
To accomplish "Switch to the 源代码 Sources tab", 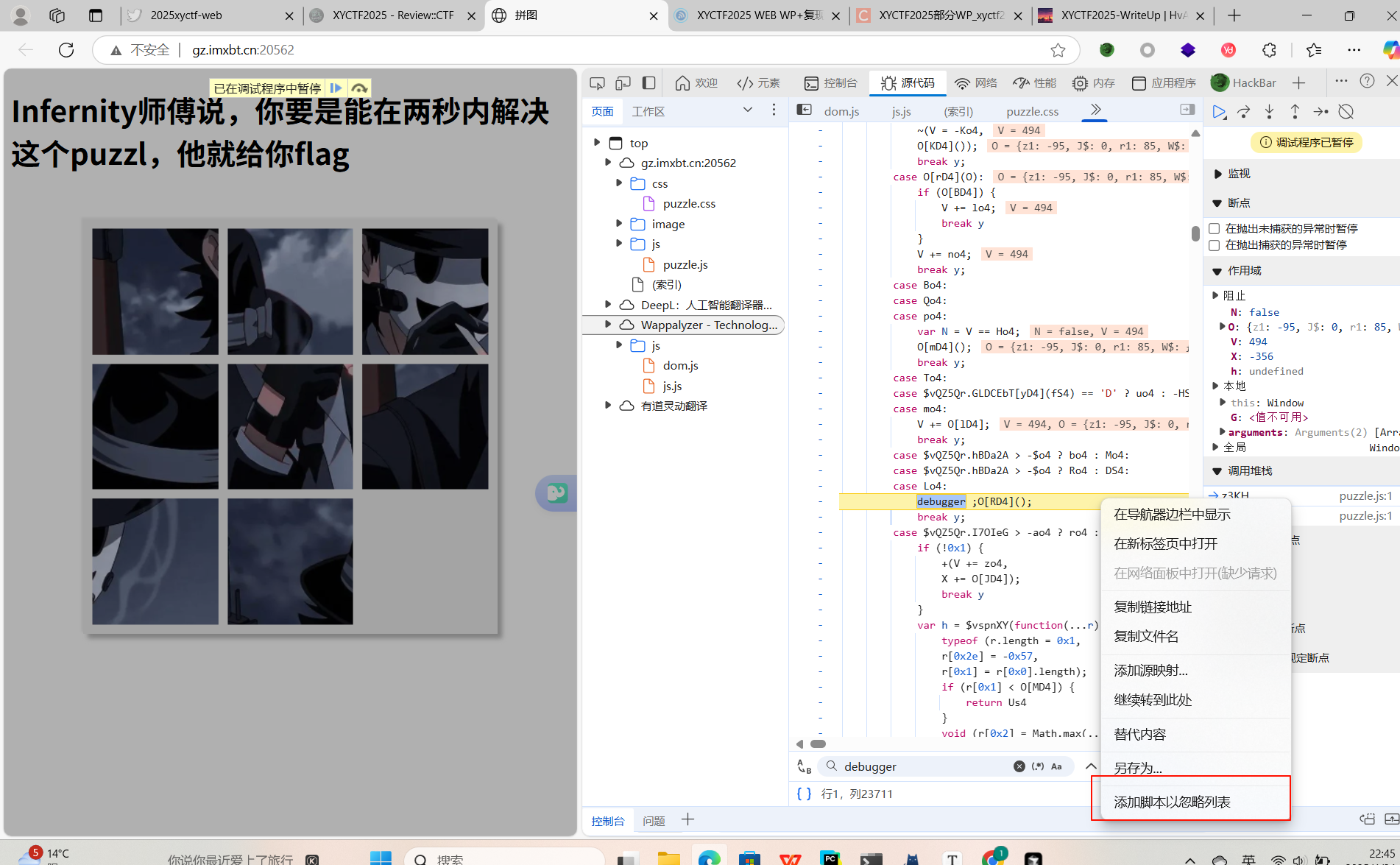I will click(x=908, y=83).
